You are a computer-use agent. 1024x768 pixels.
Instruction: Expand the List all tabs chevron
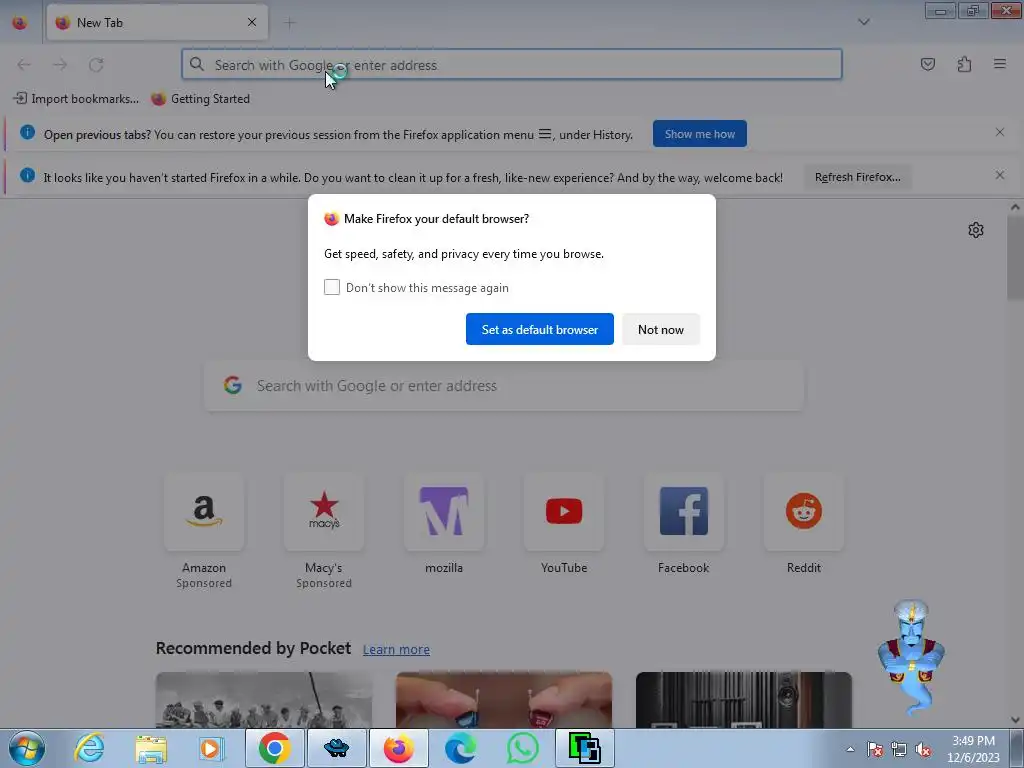[x=863, y=22]
